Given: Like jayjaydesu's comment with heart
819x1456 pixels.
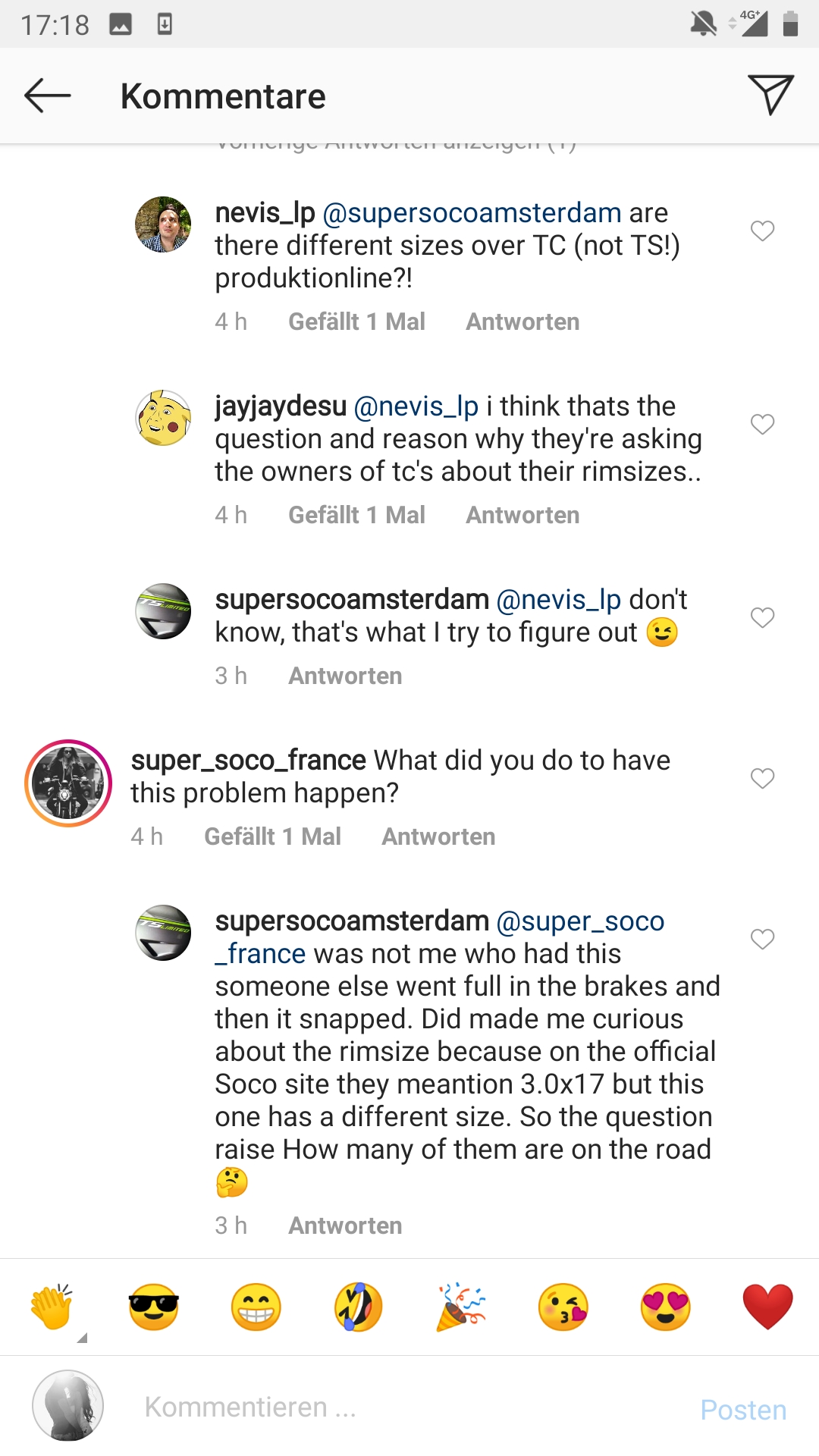Looking at the screenshot, I should pos(762,424).
